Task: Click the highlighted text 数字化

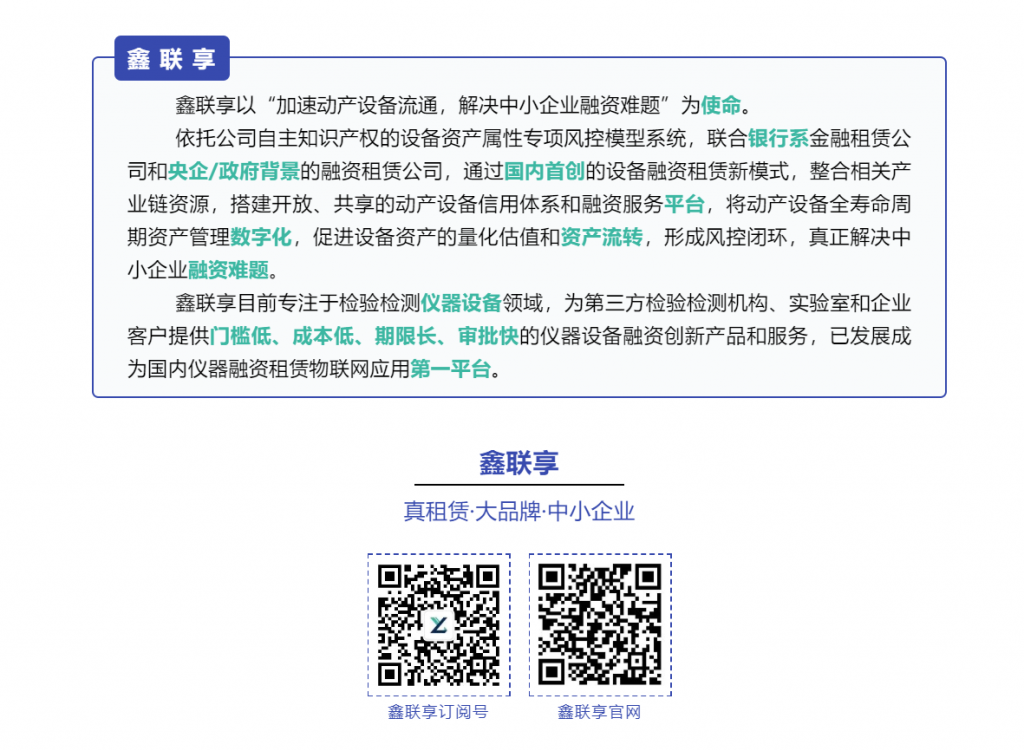Action: tap(261, 237)
